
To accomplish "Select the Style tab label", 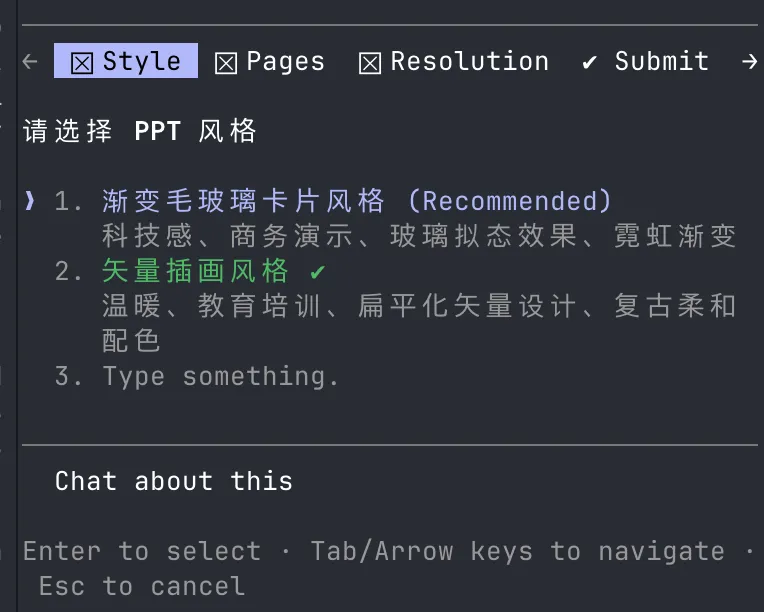I will tap(141, 62).
